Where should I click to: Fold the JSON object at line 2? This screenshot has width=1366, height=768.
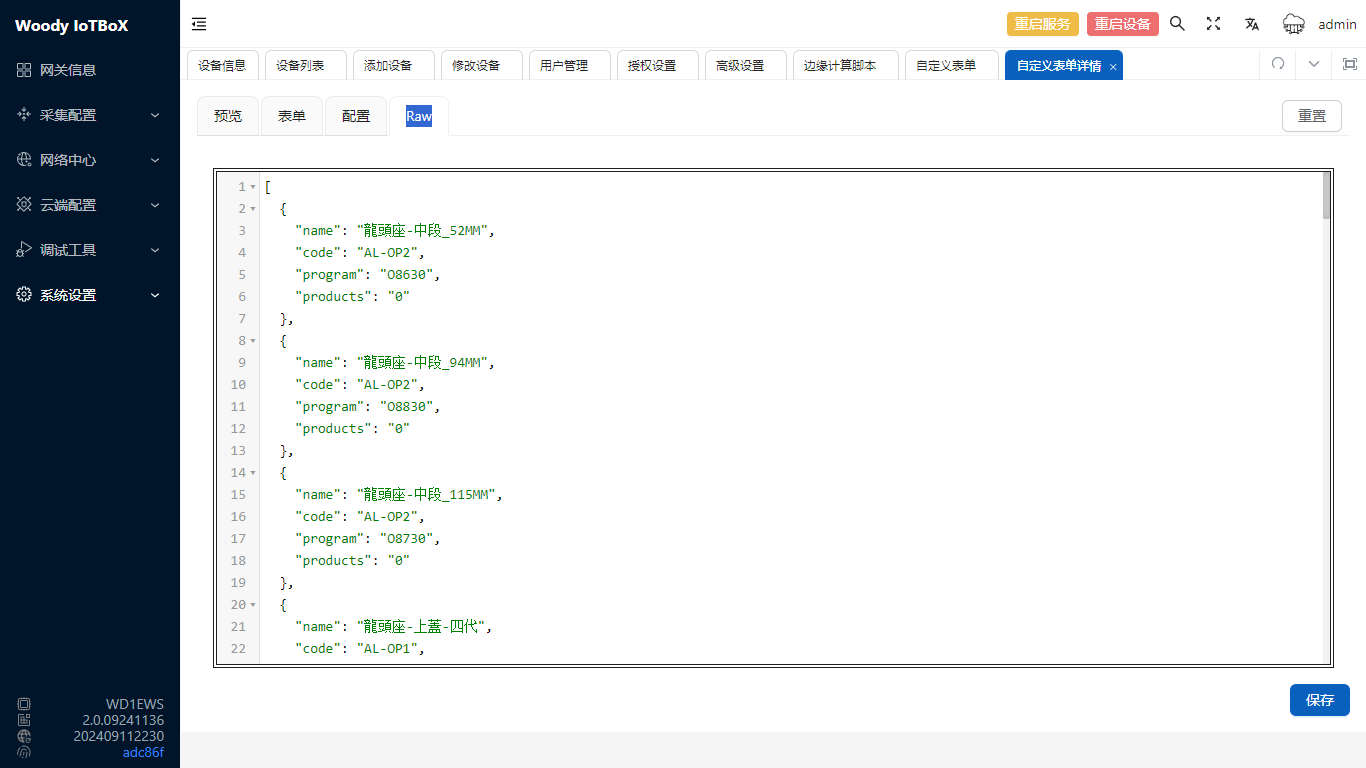pos(253,209)
